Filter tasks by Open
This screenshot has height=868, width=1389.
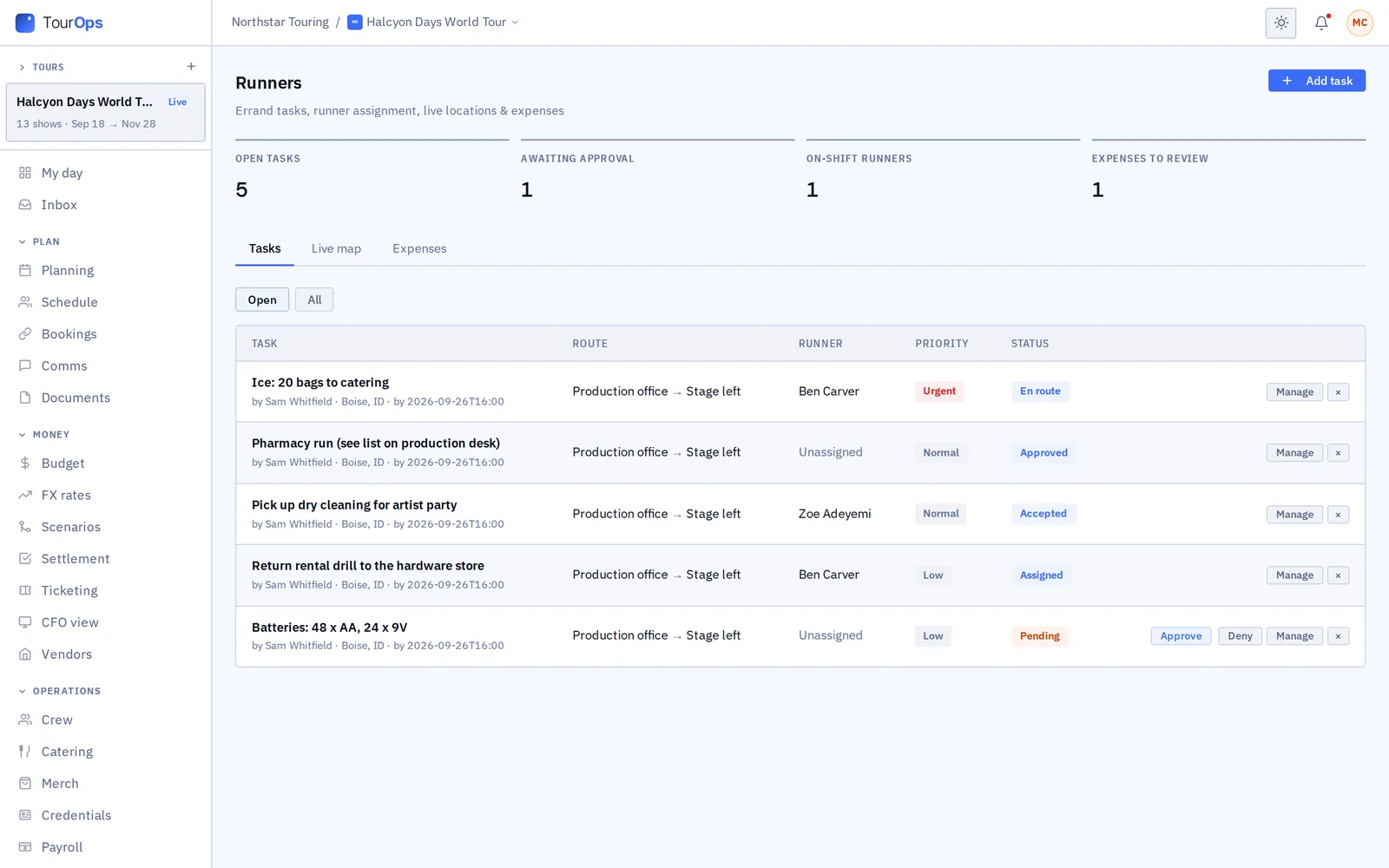point(262,300)
